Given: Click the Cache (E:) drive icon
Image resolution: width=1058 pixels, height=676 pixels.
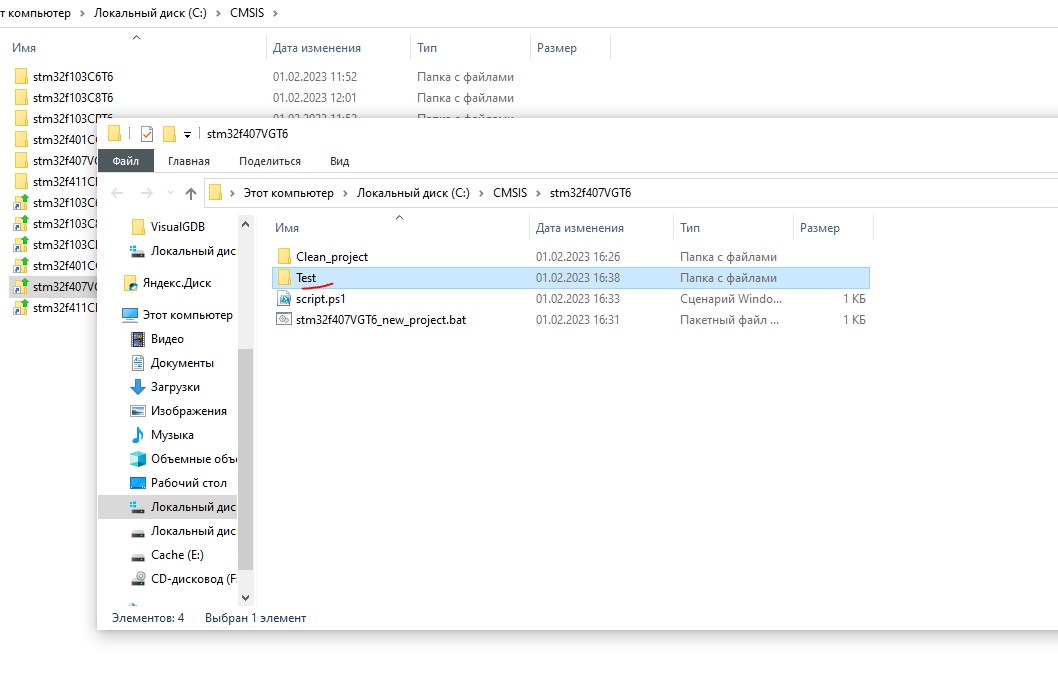Looking at the screenshot, I should click(x=138, y=557).
